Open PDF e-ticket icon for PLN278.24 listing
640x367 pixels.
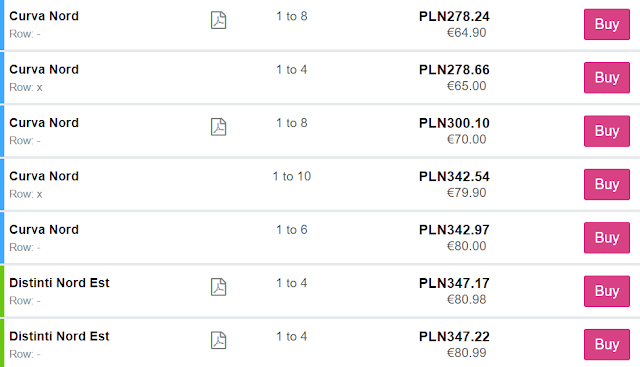218,20
